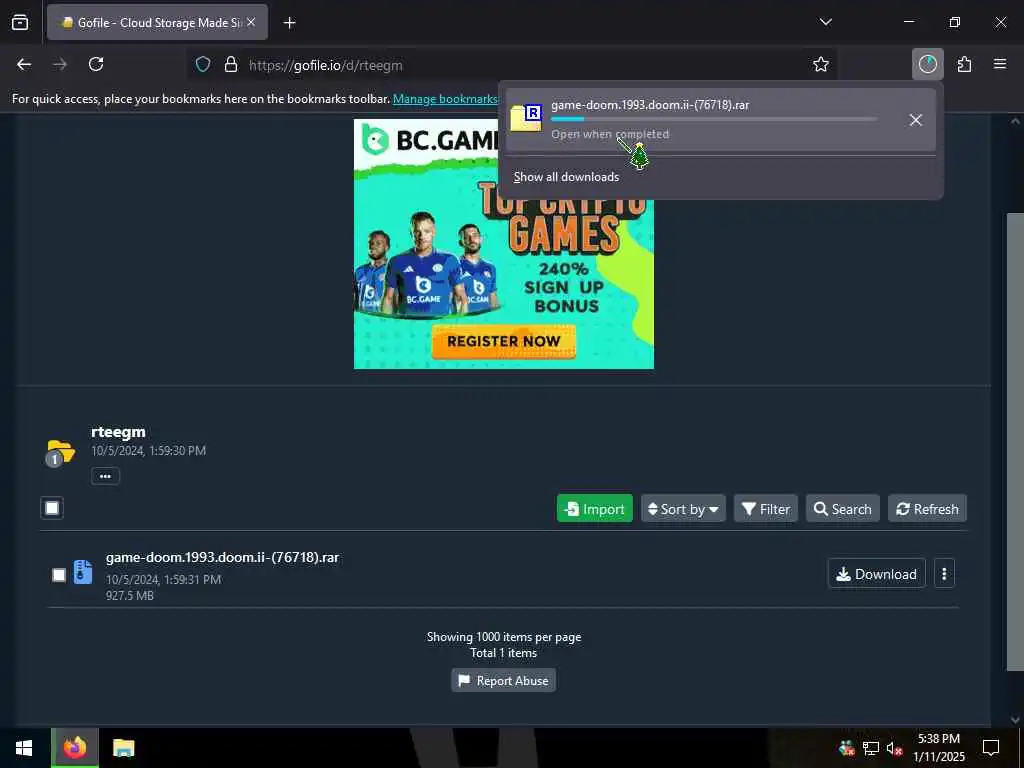The image size is (1024, 768).
Task: Open the file's three-dot options menu
Action: [x=944, y=573]
